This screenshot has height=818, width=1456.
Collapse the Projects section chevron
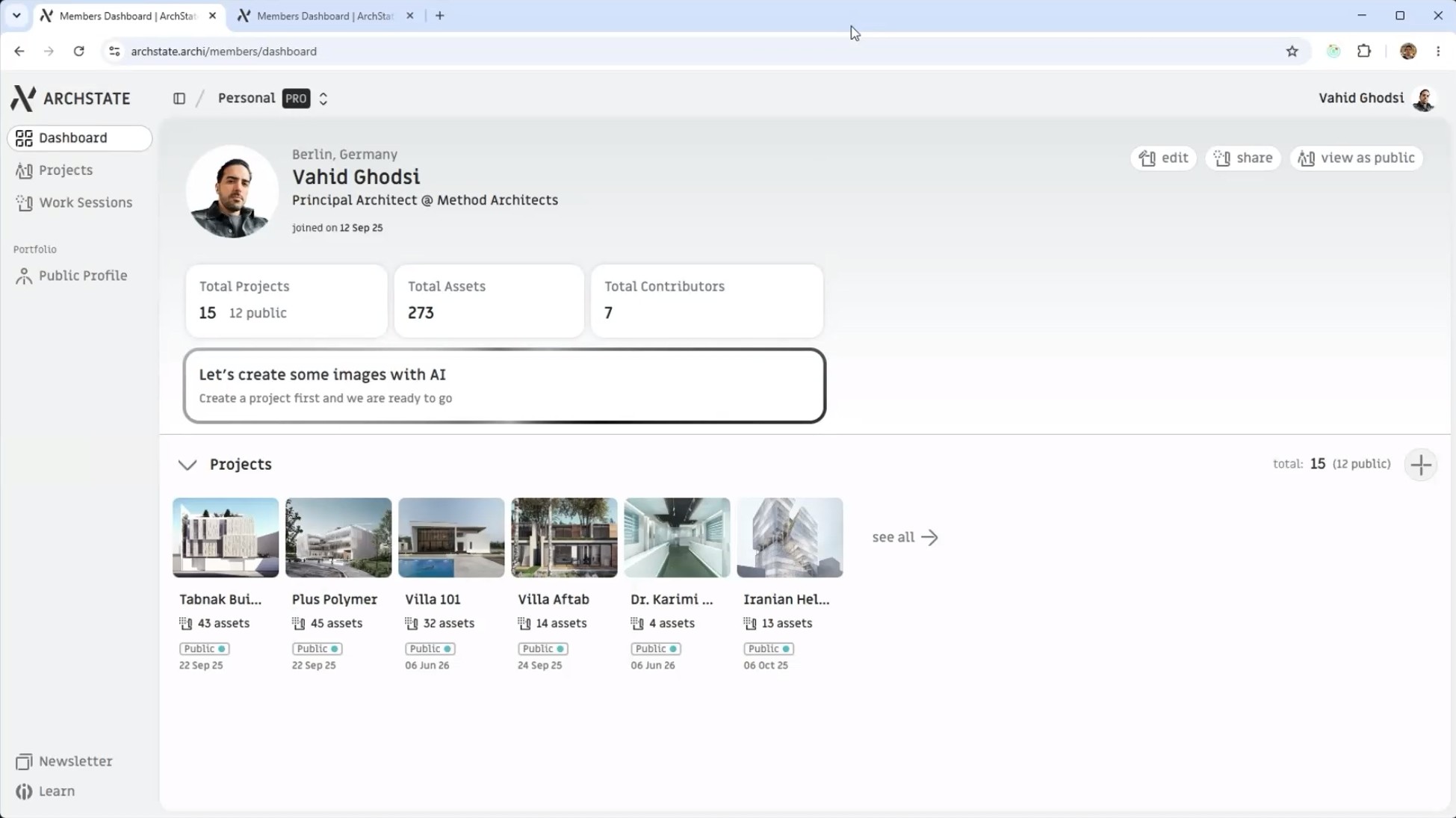tap(188, 465)
